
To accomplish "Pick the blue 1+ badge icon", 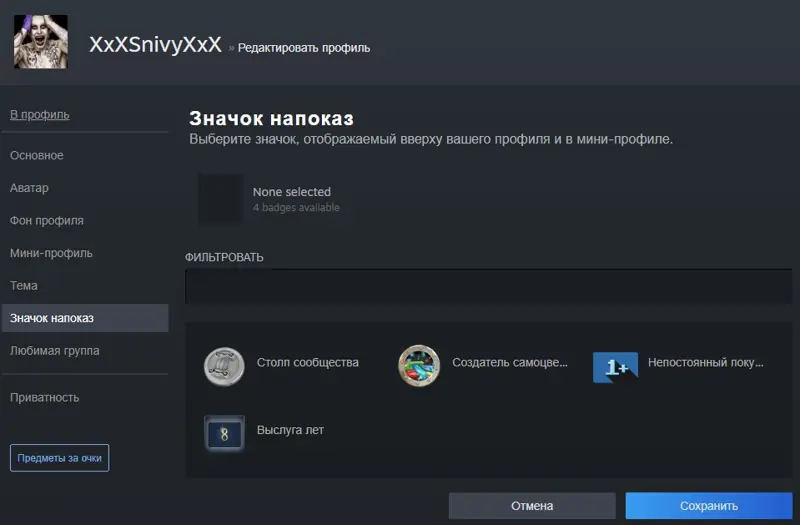I will coord(615,367).
